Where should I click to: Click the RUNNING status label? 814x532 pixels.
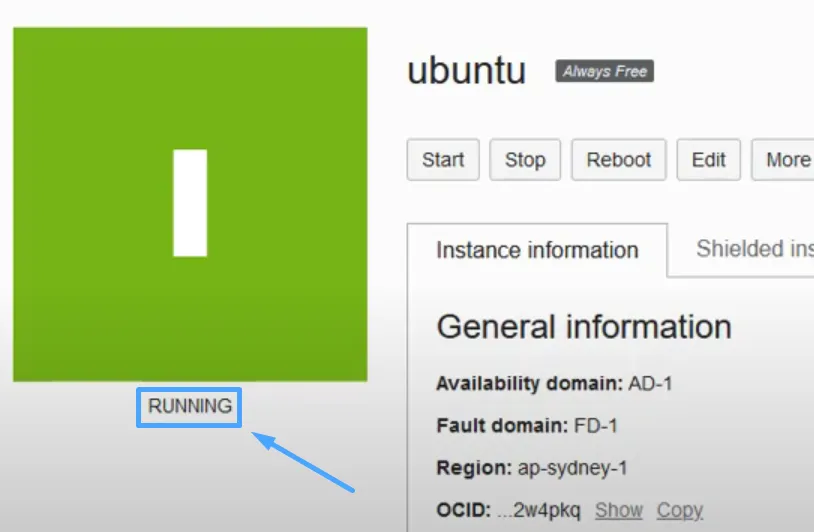coord(189,406)
